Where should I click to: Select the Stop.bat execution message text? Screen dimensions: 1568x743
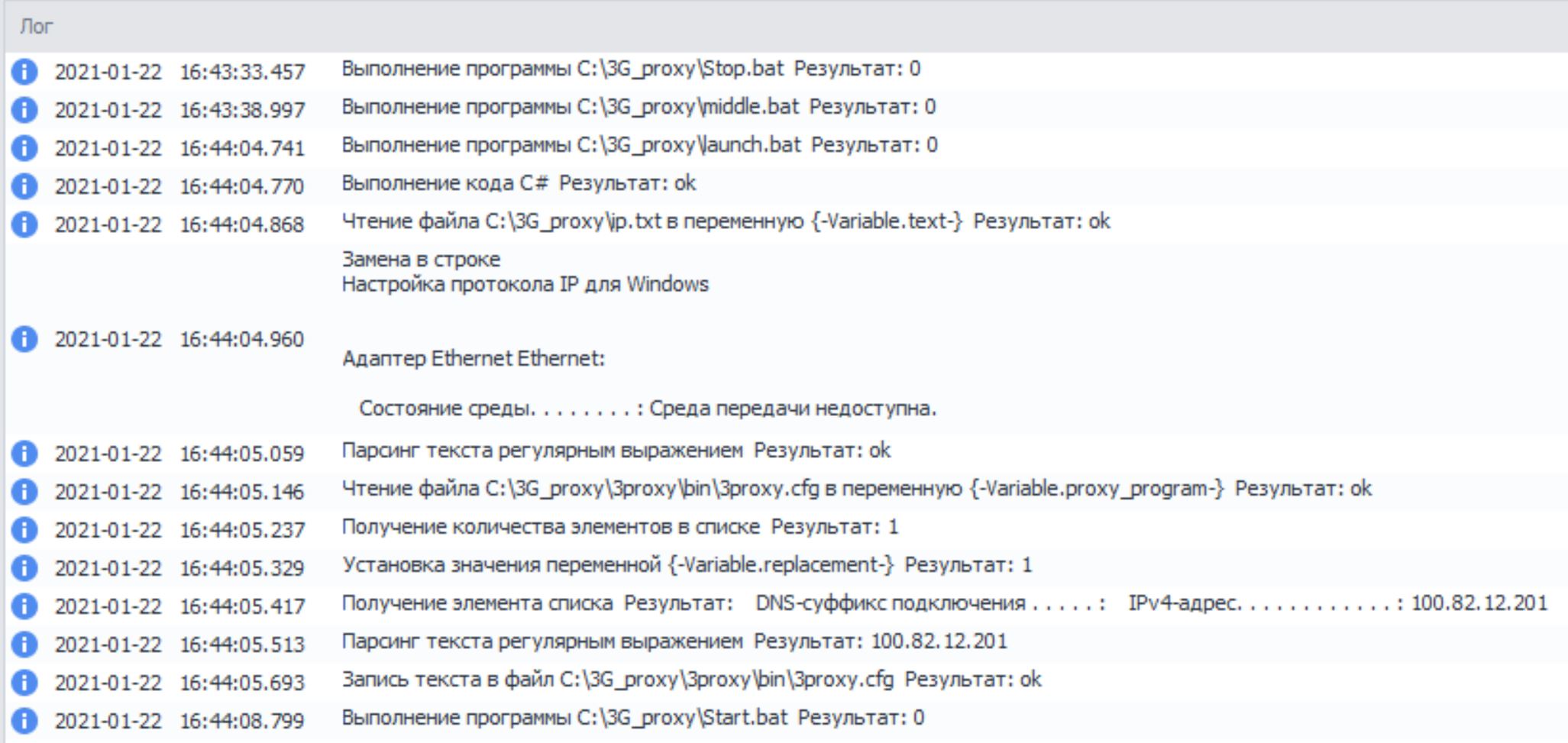pos(630,69)
